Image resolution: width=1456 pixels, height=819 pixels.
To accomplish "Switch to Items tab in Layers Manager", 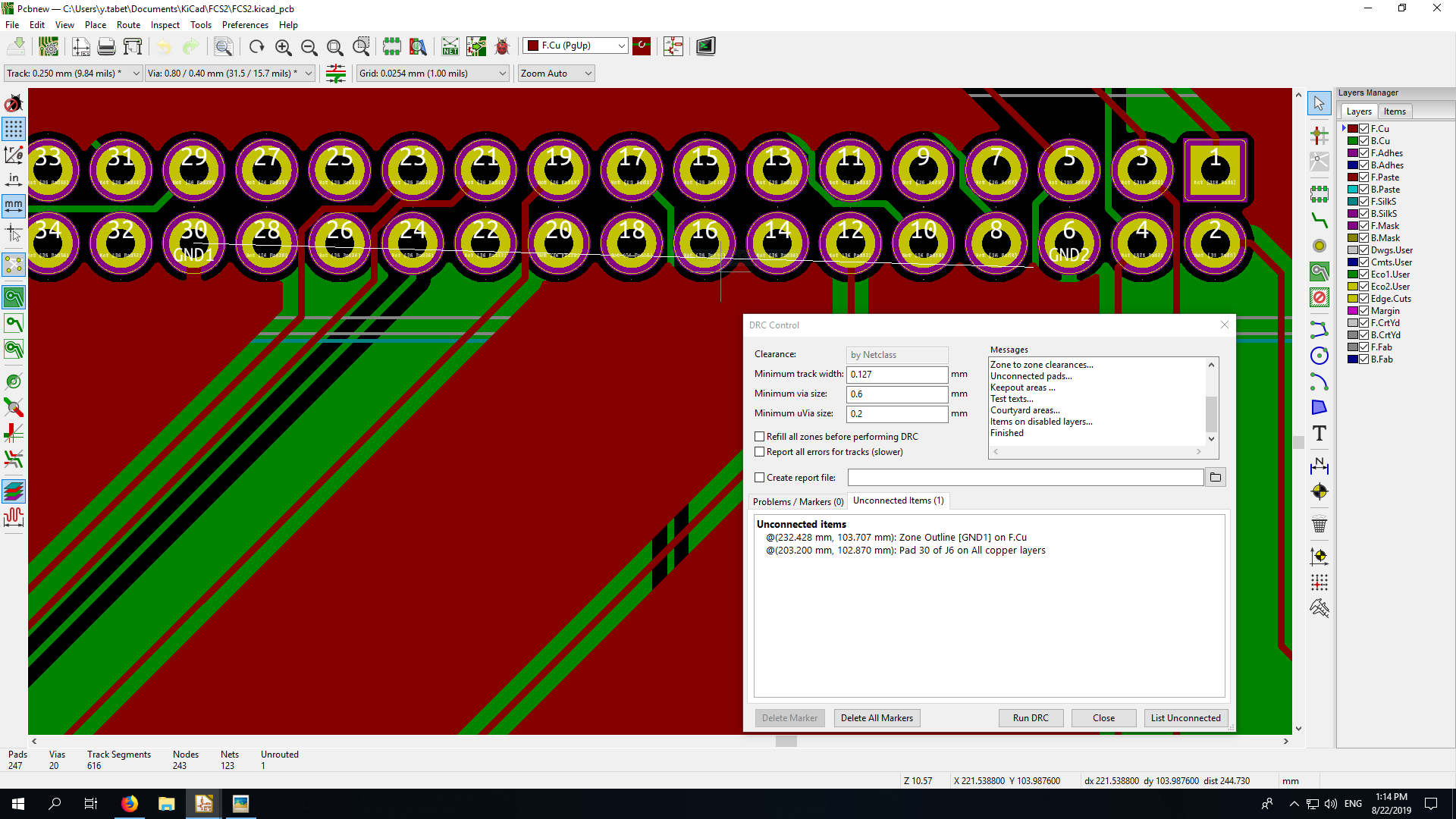I will (1395, 111).
